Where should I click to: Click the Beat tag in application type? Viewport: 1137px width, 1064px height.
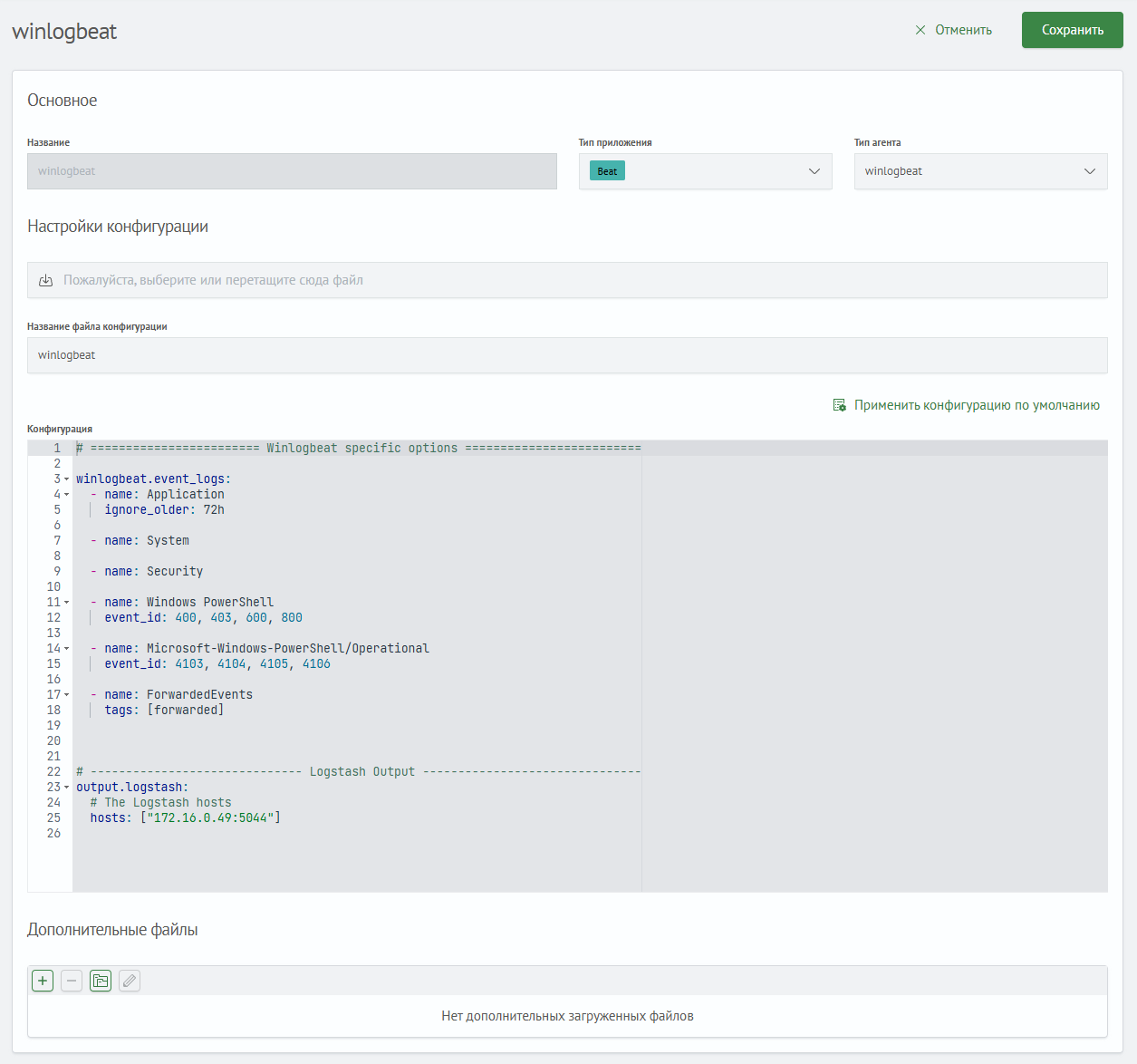607,171
